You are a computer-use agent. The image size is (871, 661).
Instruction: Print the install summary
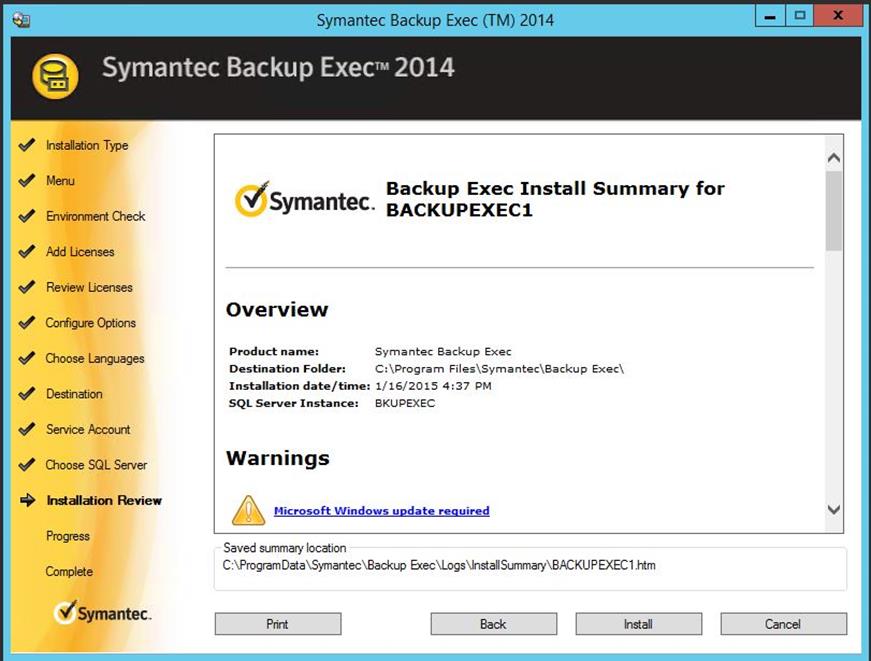278,624
